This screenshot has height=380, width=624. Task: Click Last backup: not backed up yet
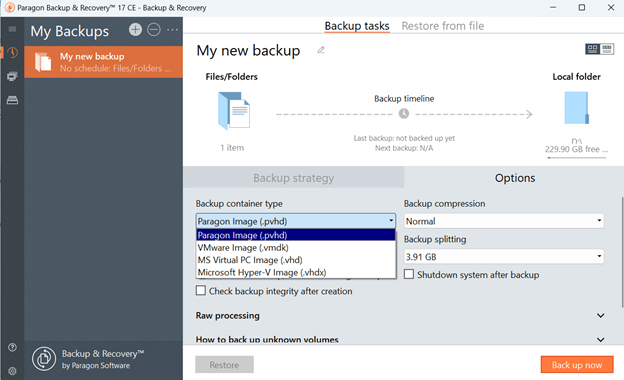[404, 138]
